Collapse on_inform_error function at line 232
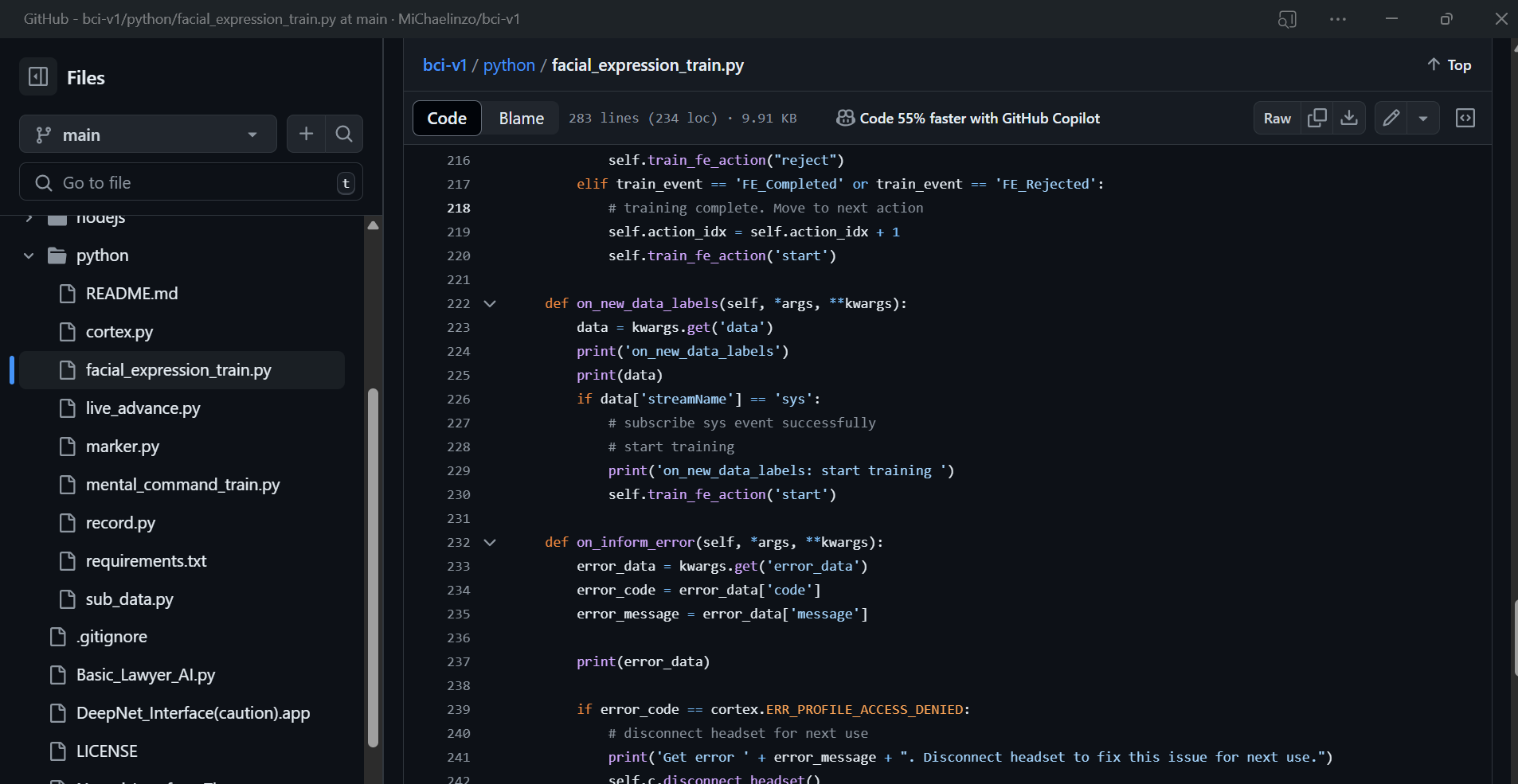Viewport: 1518px width, 784px height. [x=490, y=542]
